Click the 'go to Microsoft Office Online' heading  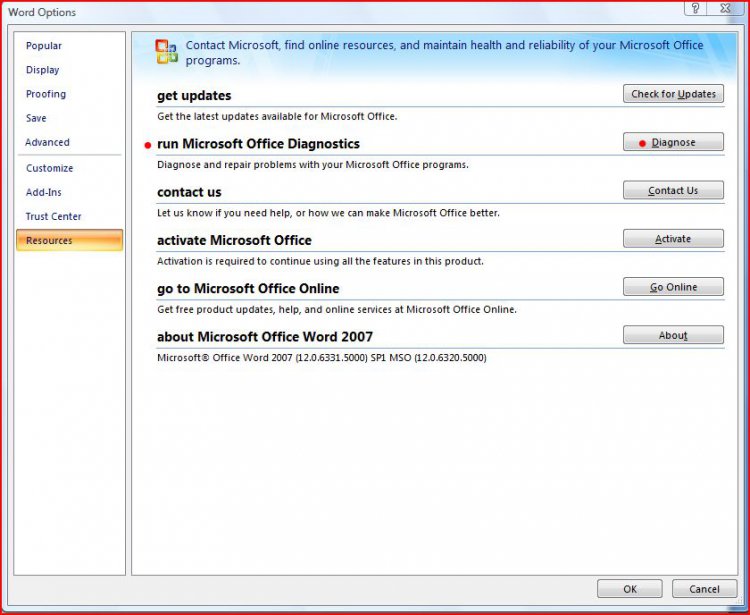[248, 288]
